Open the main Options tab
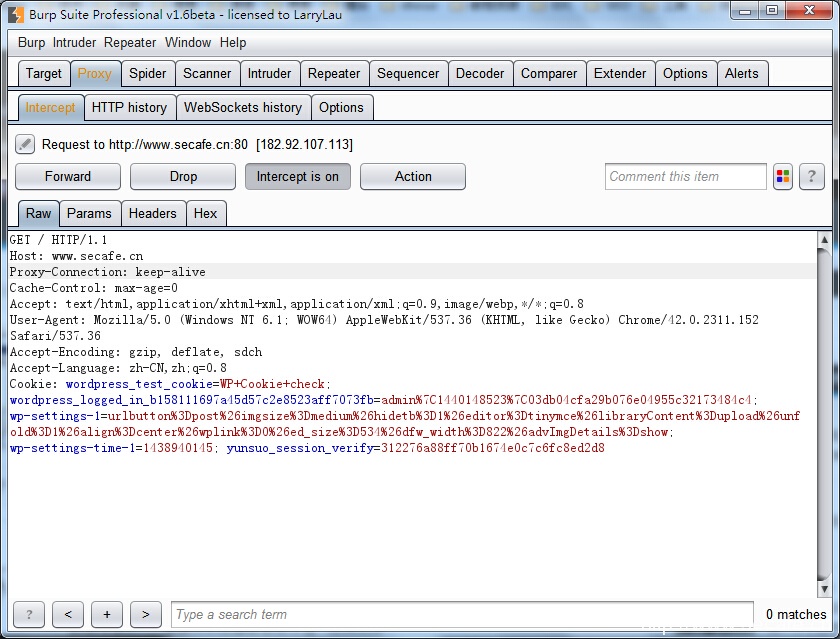This screenshot has height=639, width=840. 685,73
